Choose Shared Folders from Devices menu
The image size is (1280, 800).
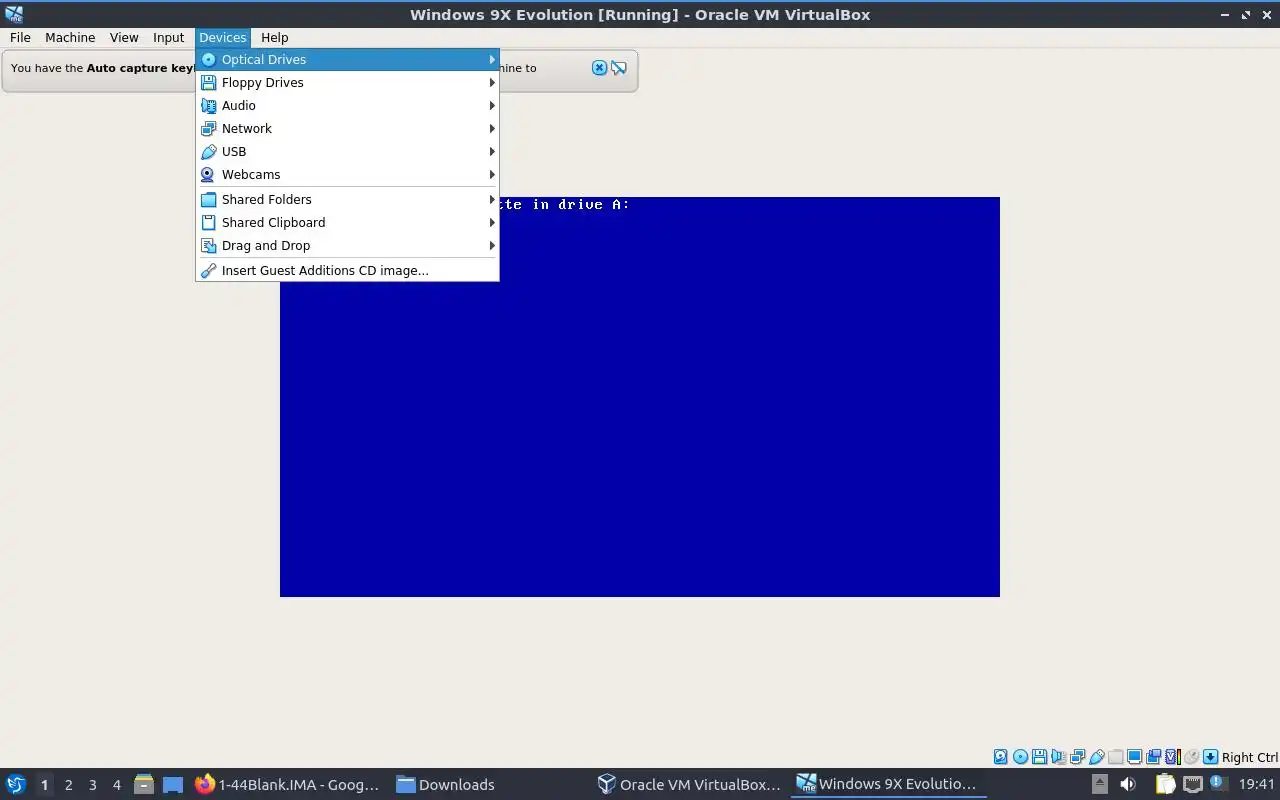tap(347, 200)
